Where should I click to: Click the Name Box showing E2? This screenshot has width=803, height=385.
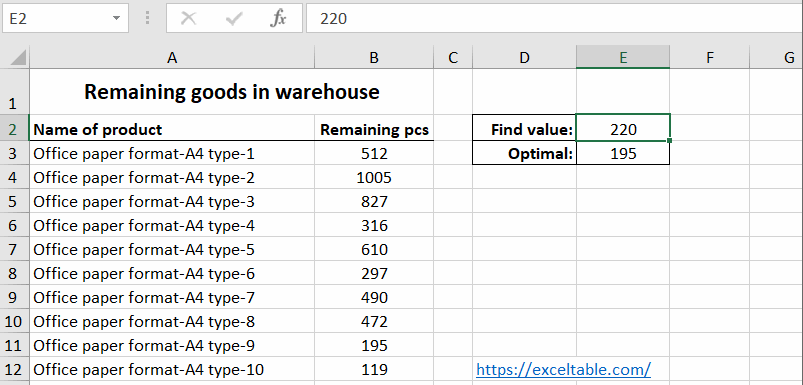tap(65, 18)
